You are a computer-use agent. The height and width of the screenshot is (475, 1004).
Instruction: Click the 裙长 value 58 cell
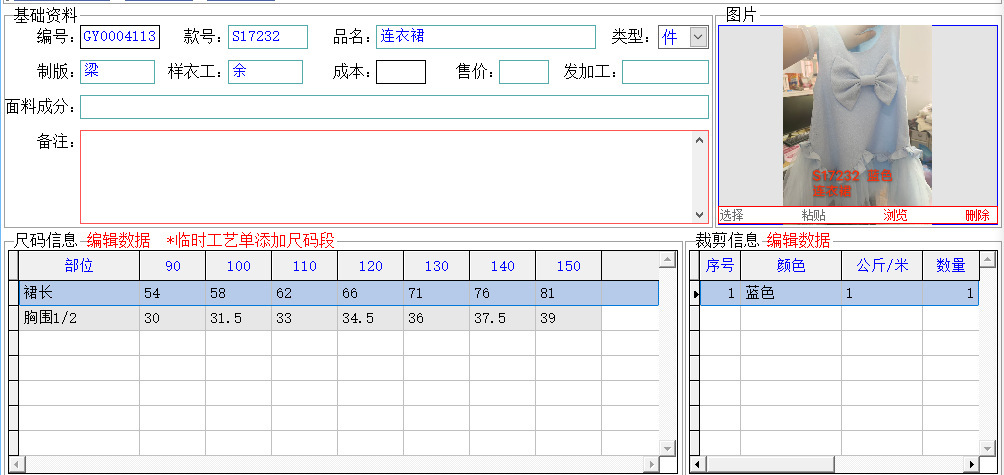(x=239, y=293)
